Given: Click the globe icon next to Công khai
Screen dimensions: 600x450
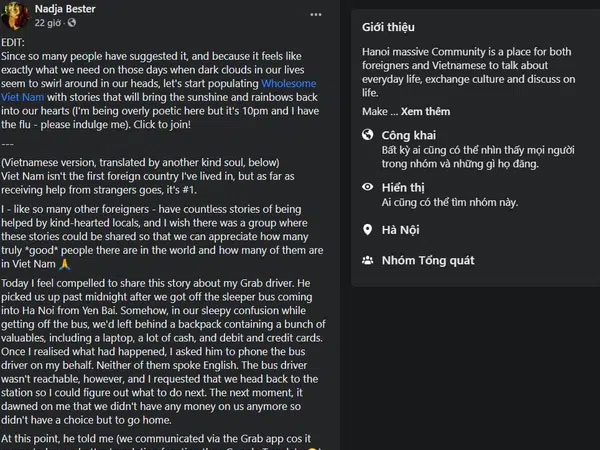Looking at the screenshot, I should [x=367, y=135].
